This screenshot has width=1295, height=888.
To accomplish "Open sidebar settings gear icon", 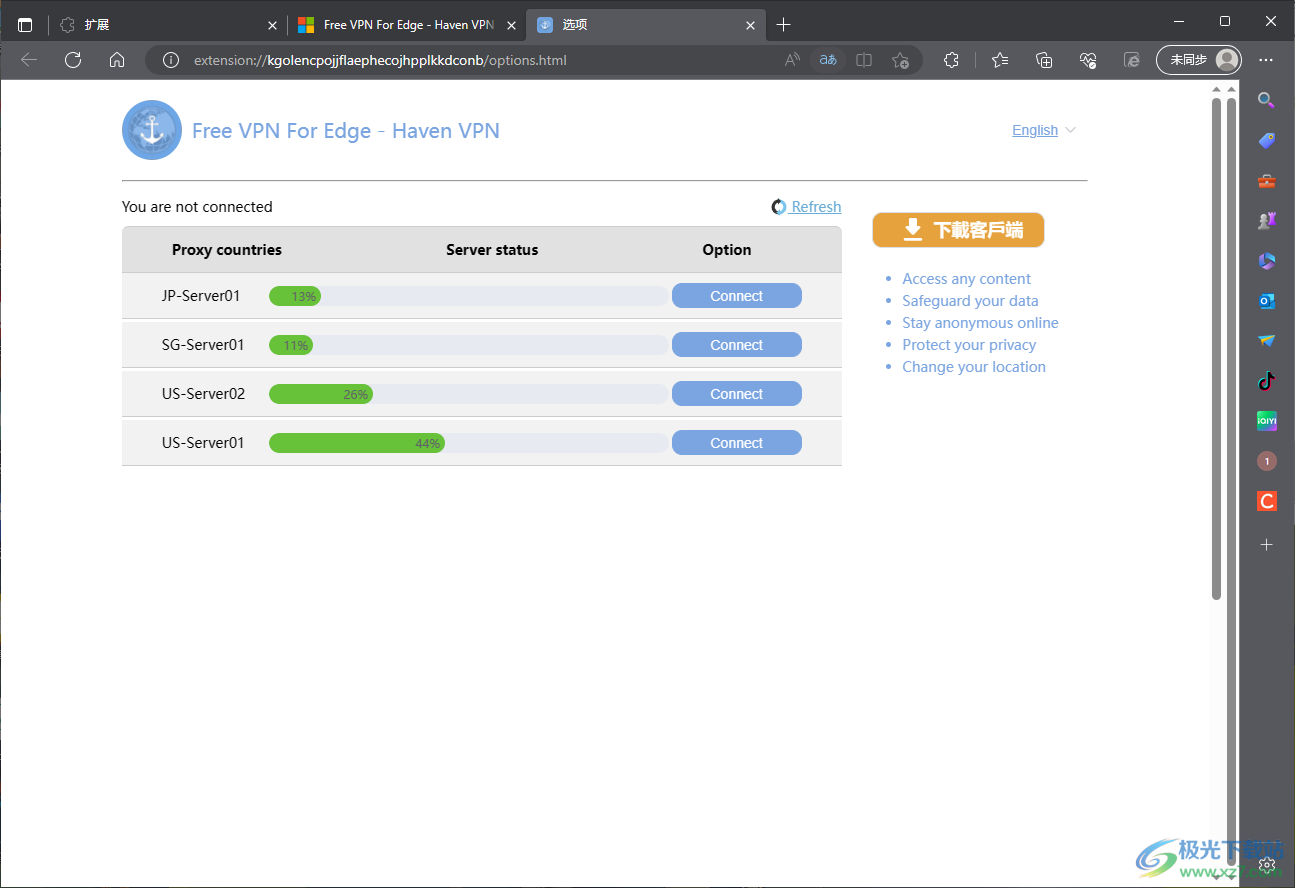I will (x=1267, y=864).
